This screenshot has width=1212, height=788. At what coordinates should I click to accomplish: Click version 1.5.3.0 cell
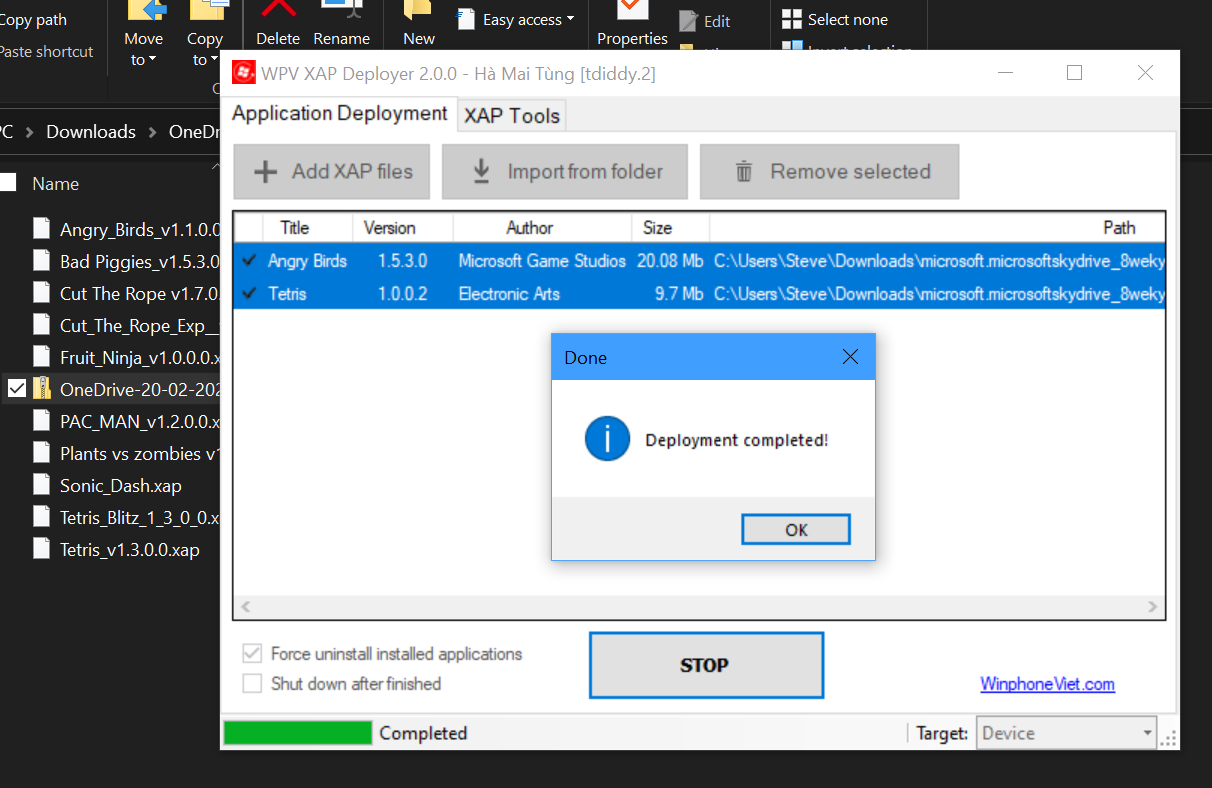(x=402, y=261)
